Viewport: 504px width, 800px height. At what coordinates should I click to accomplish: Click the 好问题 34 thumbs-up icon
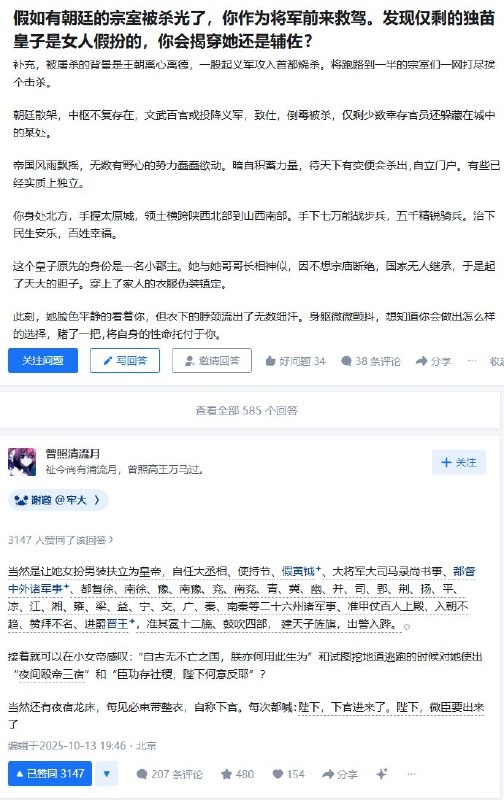[271, 361]
